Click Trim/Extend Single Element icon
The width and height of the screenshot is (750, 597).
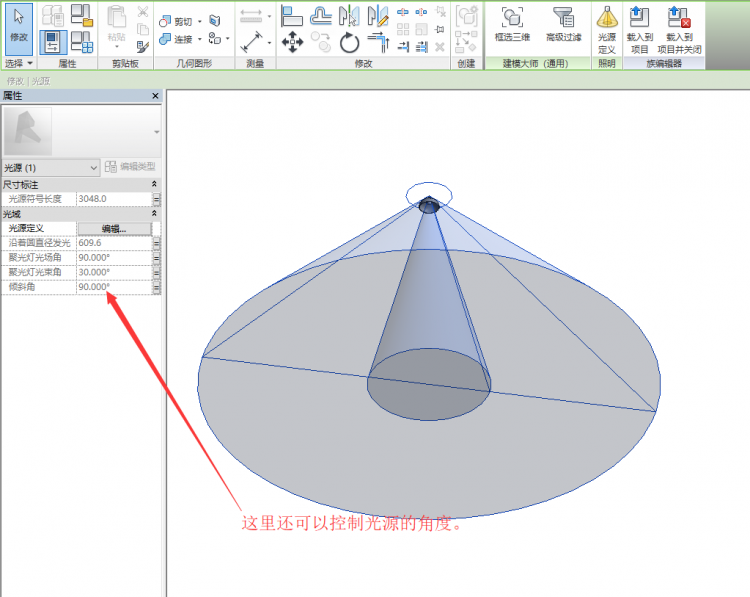[403, 46]
